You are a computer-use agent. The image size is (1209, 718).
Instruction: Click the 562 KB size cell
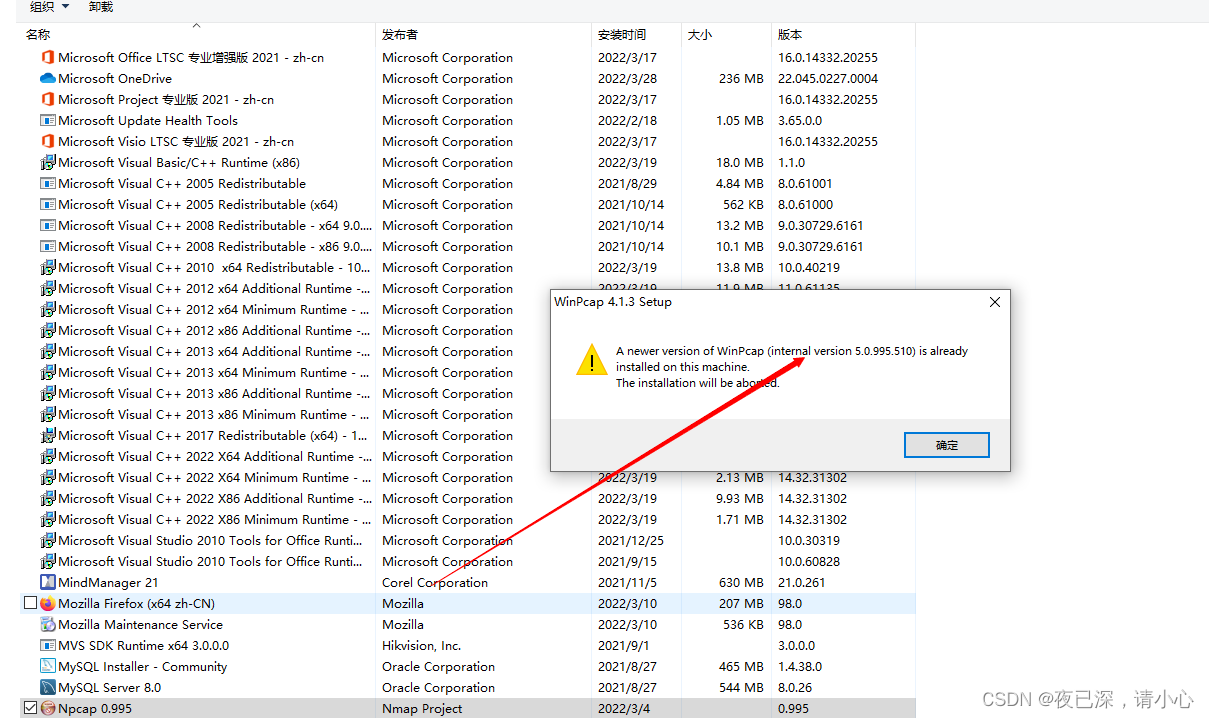744,204
